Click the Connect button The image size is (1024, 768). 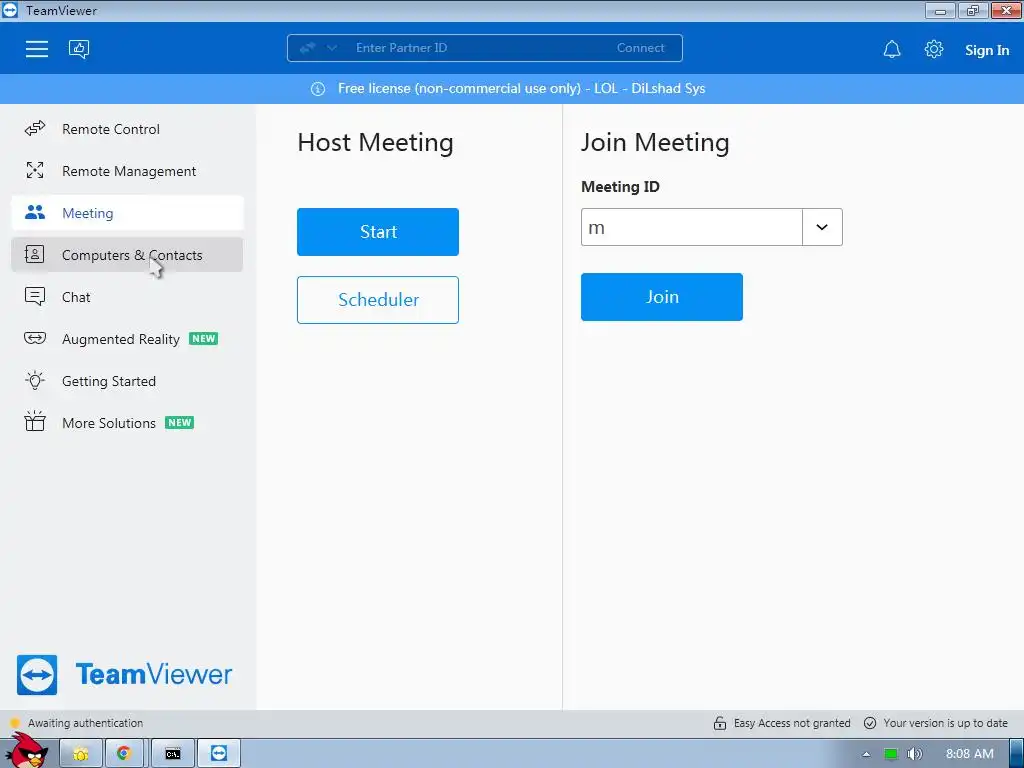tap(641, 48)
